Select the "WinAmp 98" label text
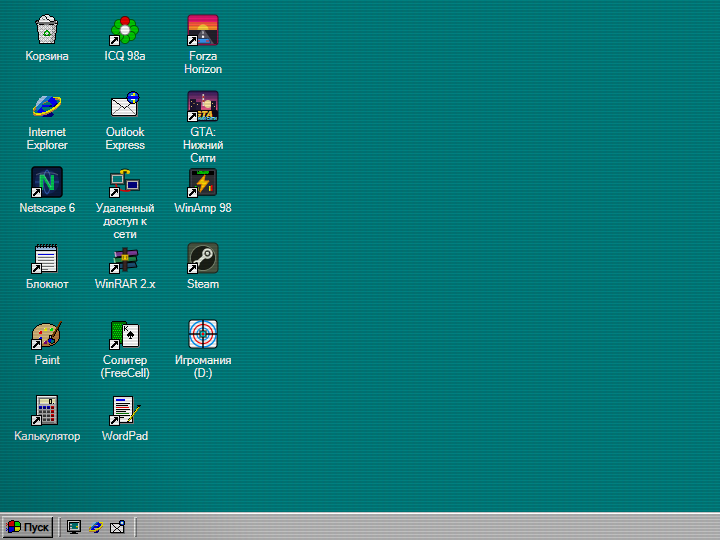This screenshot has height=540, width=720. [x=202, y=208]
